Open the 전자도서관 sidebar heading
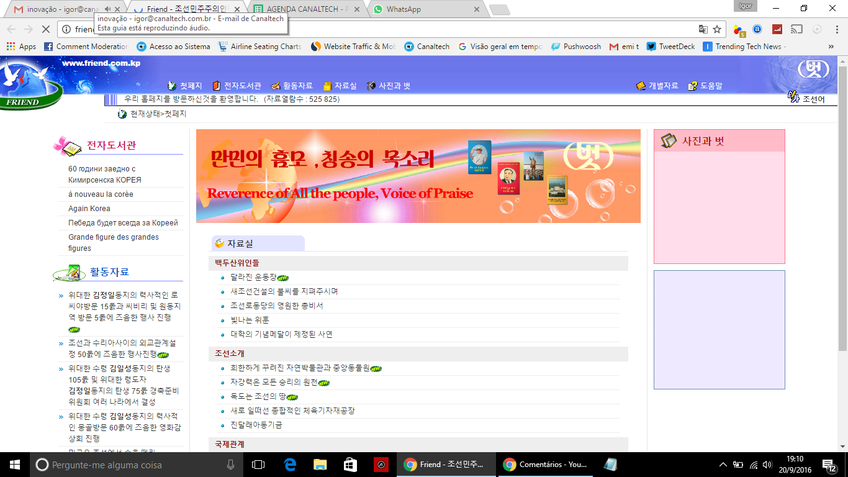The width and height of the screenshot is (848, 477). (x=111, y=145)
